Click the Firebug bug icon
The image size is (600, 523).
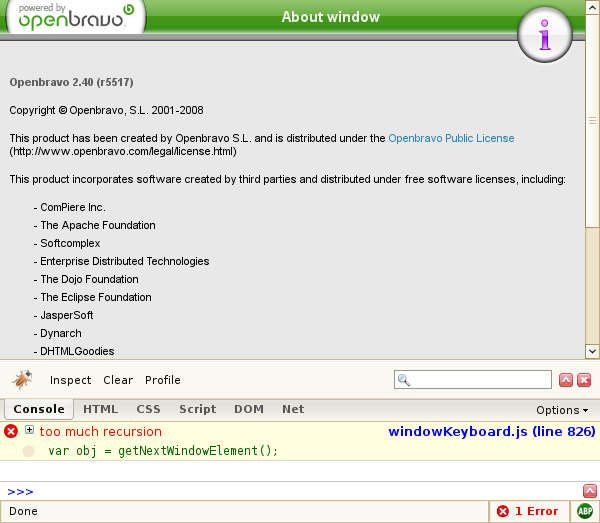coord(22,380)
